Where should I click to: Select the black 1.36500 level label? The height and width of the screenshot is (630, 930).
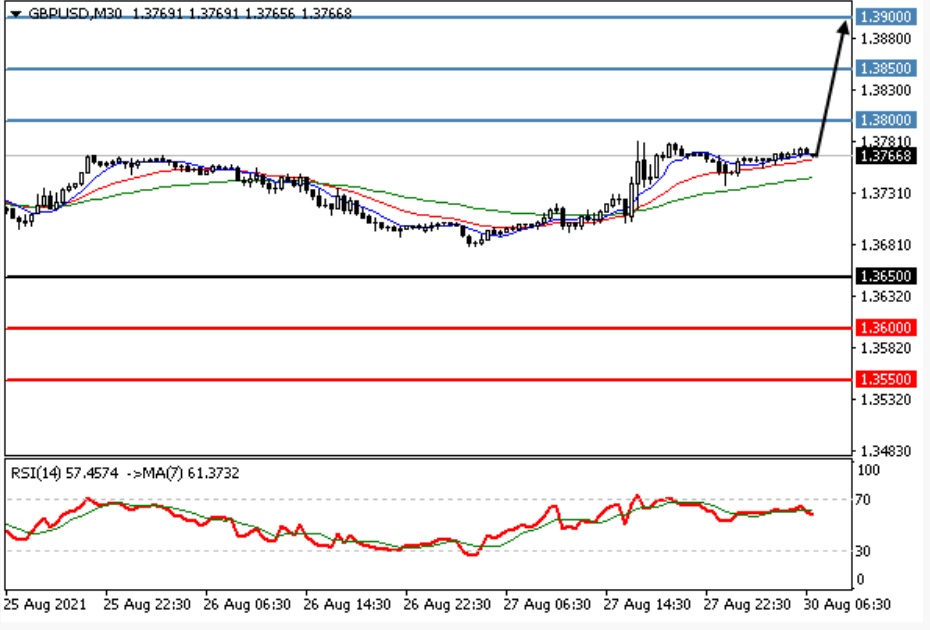point(886,276)
